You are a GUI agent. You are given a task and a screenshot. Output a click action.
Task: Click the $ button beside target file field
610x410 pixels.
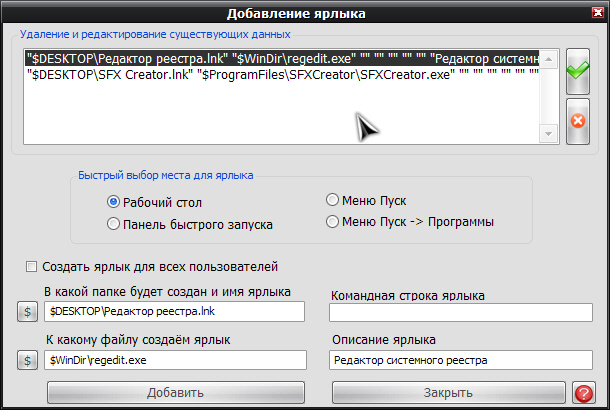(x=27, y=360)
